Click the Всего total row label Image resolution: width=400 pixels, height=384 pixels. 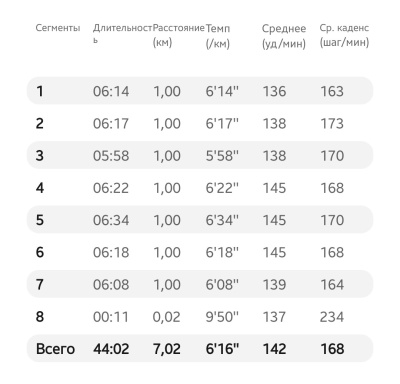pyautogui.click(x=55, y=349)
